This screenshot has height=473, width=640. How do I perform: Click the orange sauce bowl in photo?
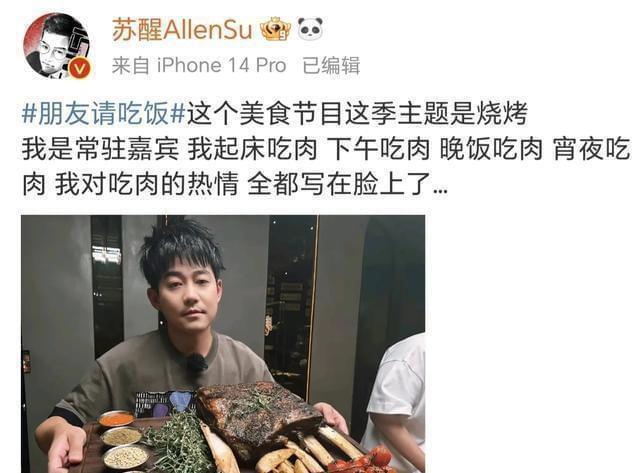(x=116, y=419)
